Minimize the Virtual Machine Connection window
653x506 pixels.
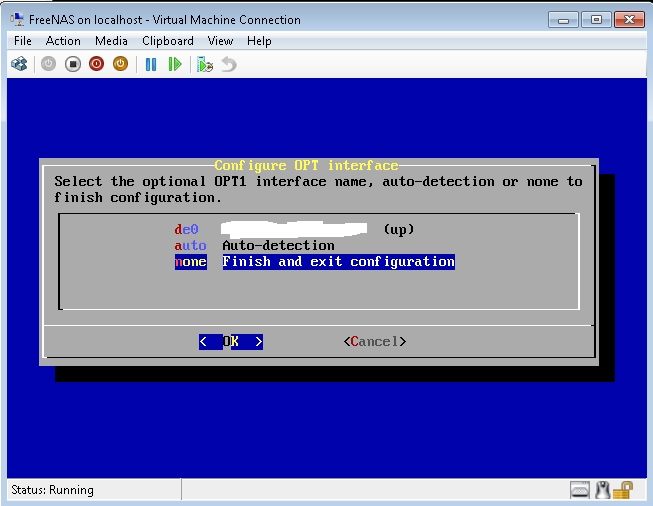(563, 20)
